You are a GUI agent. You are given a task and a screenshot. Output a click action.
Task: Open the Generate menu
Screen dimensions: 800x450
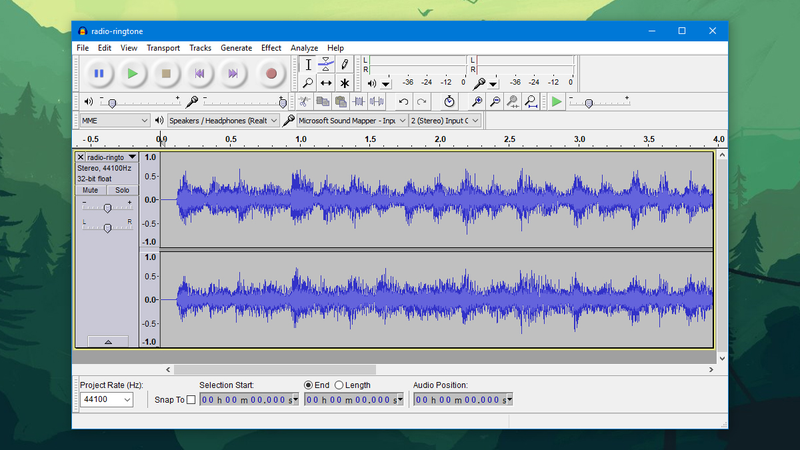coord(236,48)
